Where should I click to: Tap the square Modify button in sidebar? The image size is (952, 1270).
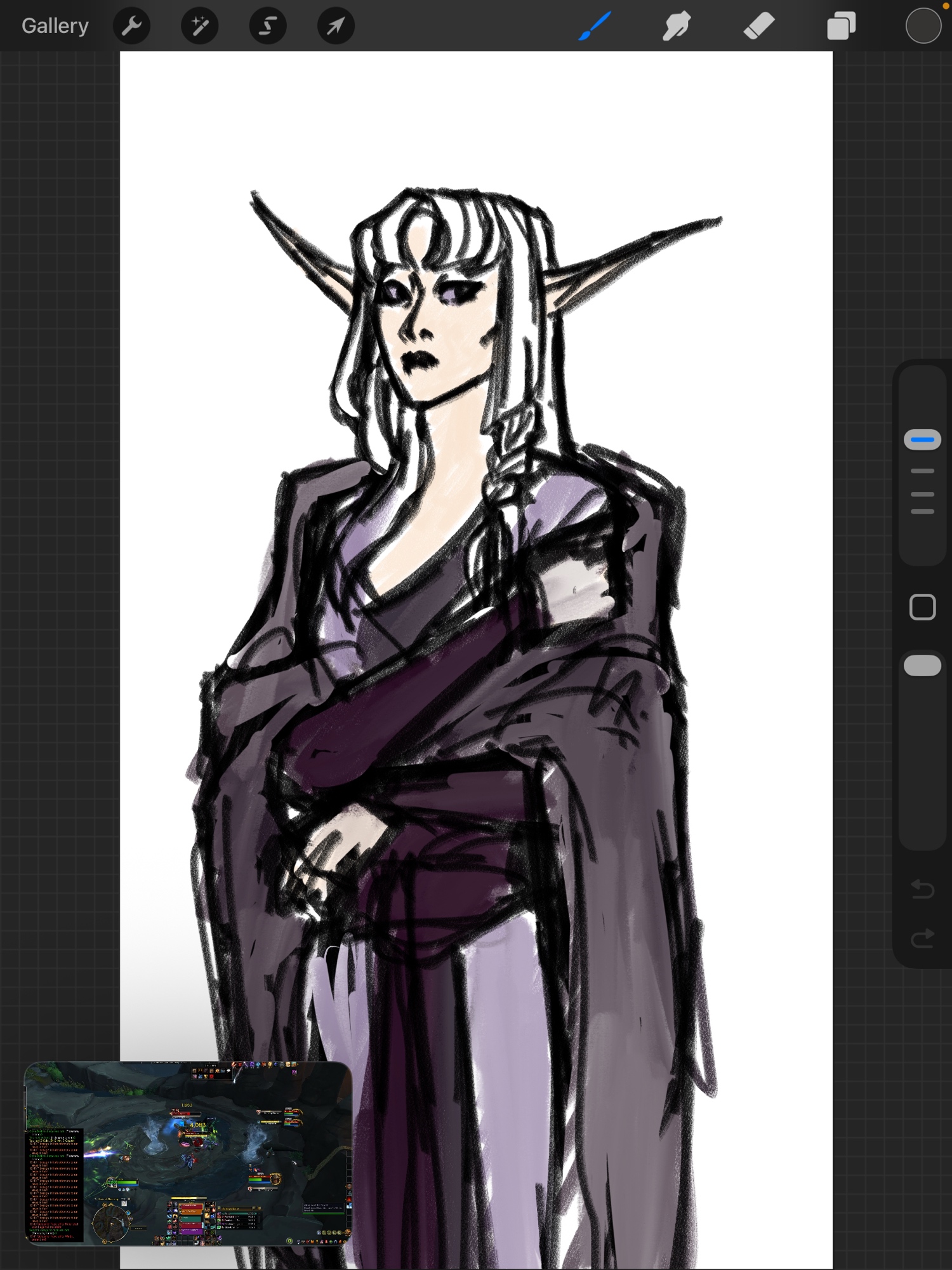922,607
